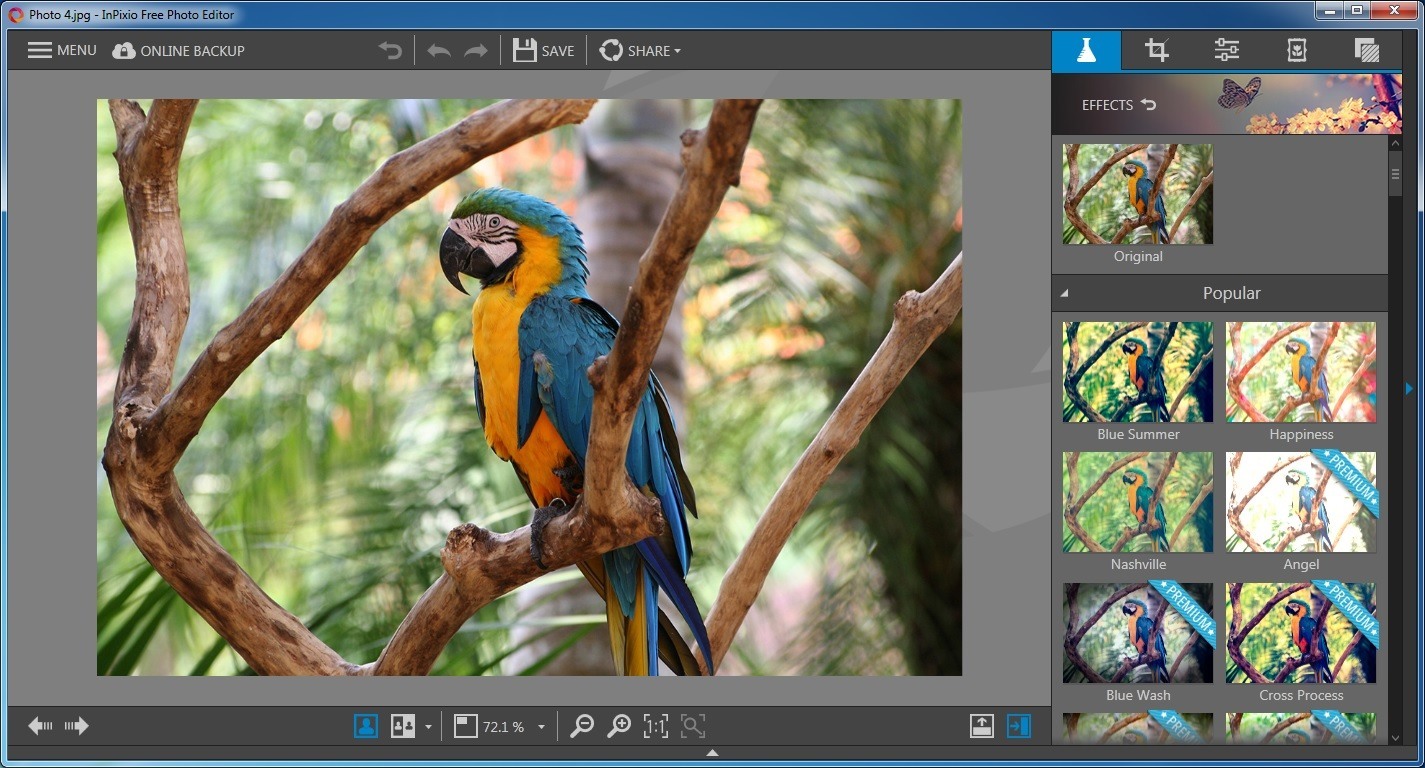Apply the premium Blue Wash effect
Image resolution: width=1425 pixels, height=768 pixels.
pos(1138,633)
